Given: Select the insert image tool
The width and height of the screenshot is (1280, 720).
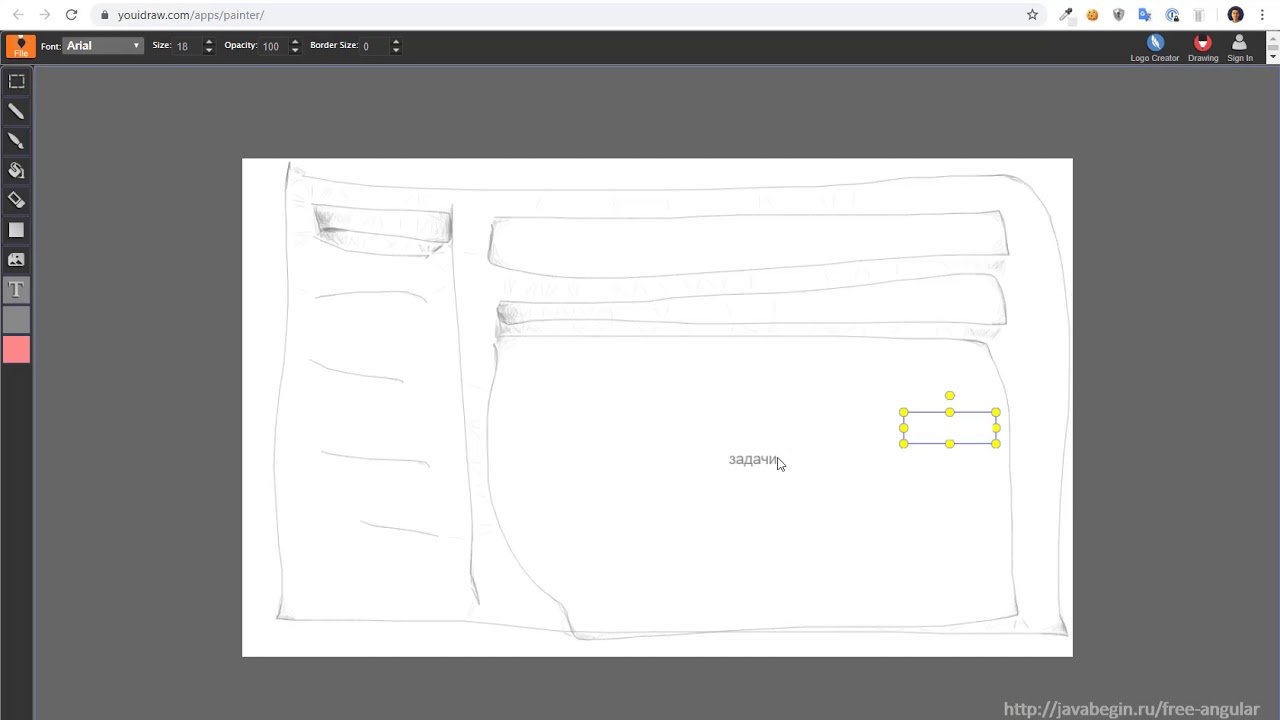Looking at the screenshot, I should (x=16, y=260).
